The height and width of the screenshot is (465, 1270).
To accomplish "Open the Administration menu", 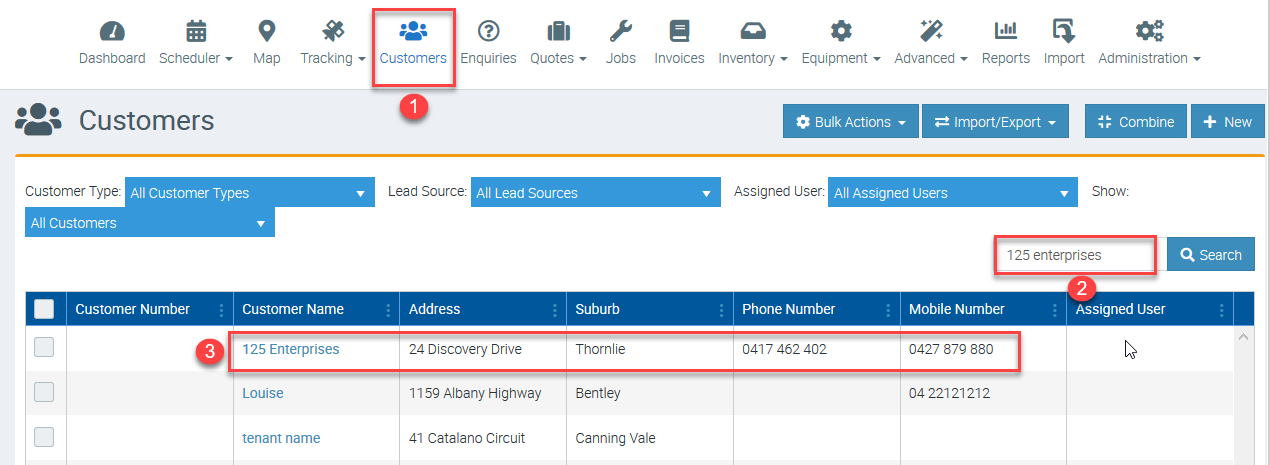I will click(x=1149, y=58).
